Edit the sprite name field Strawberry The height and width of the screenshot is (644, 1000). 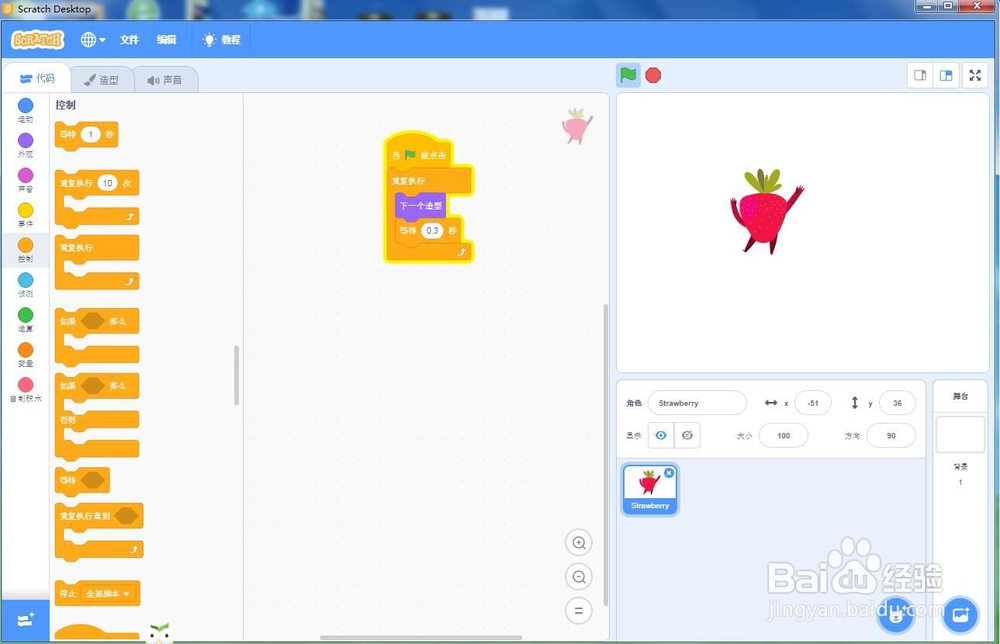[x=697, y=403]
